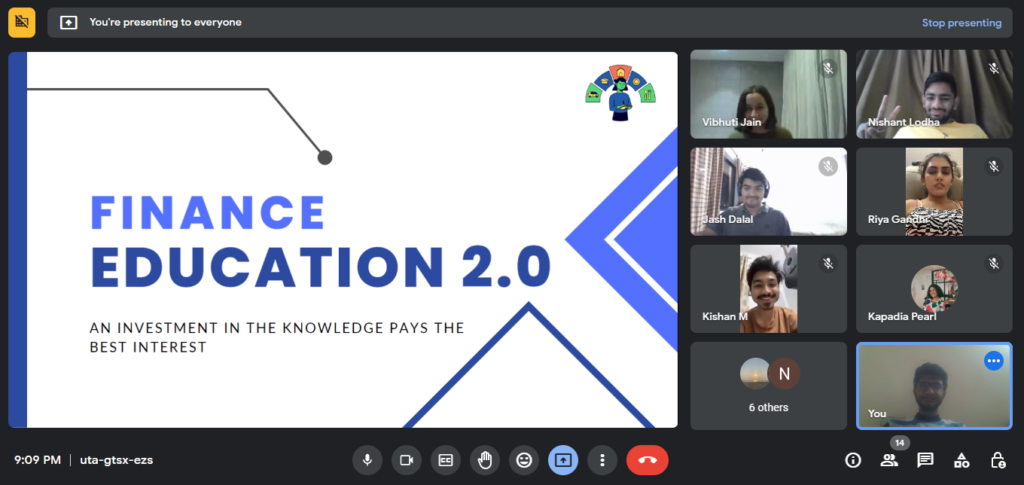Open the chat messages panel
The width and height of the screenshot is (1024, 485).
(x=925, y=460)
